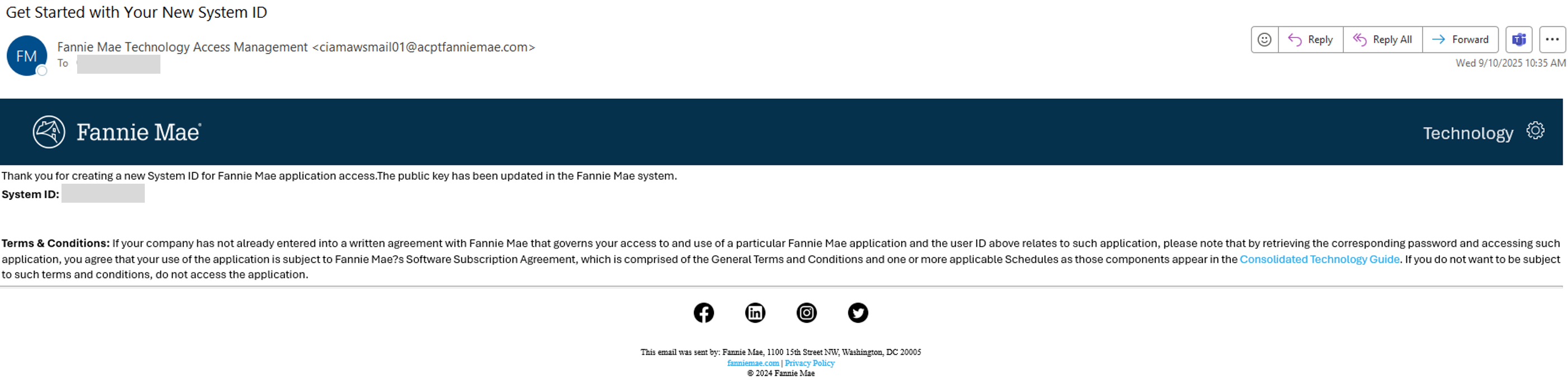Click the email subject Get Started heading
1568x392 pixels.
136,12
